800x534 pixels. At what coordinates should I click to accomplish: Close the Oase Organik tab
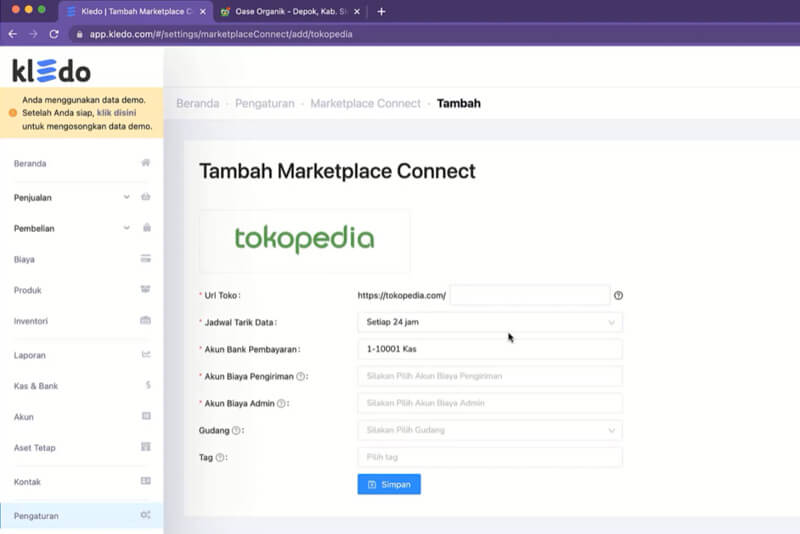[357, 11]
